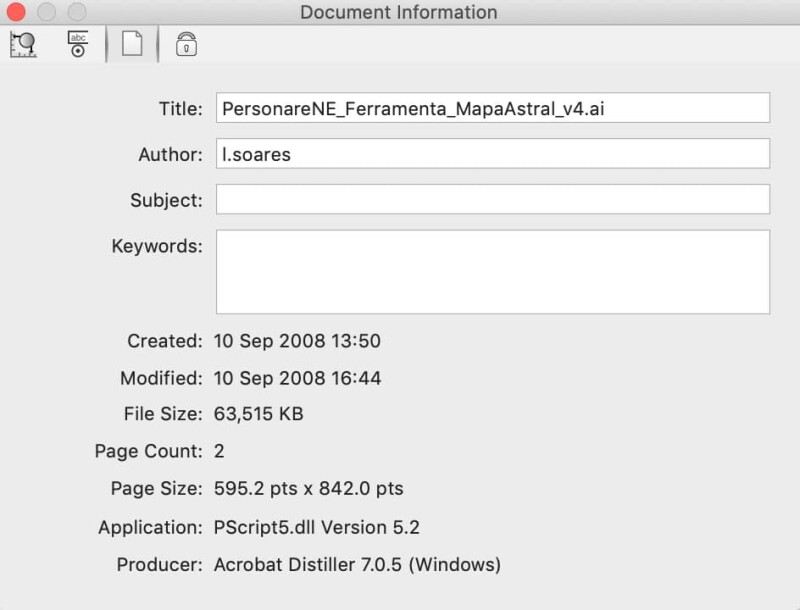Click the Producer Acrobat Distiller text
The image size is (800, 610).
[357, 565]
